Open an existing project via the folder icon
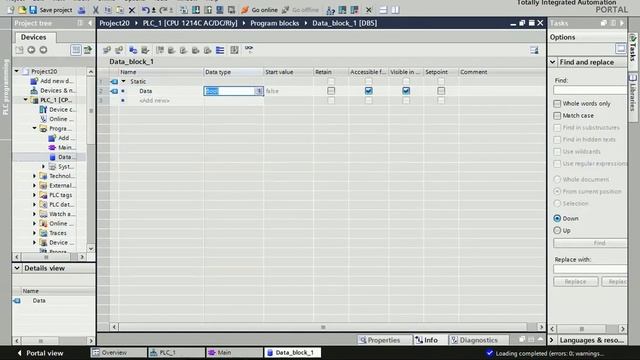 coord(22,10)
